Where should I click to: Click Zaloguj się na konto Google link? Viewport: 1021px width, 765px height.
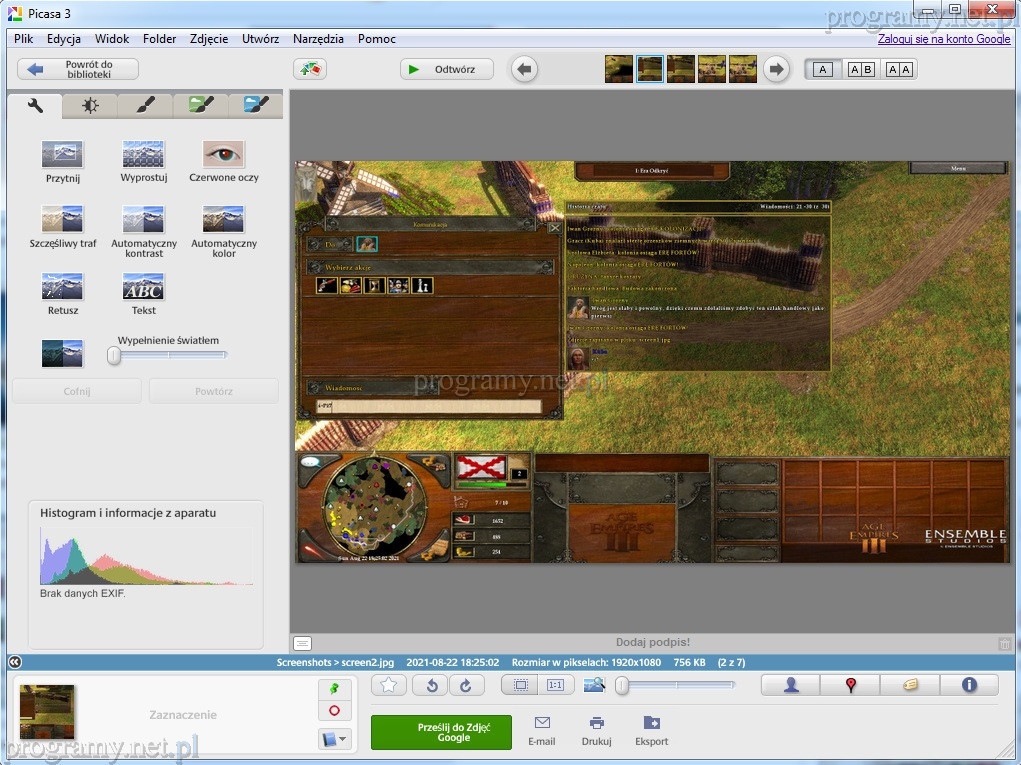point(944,39)
